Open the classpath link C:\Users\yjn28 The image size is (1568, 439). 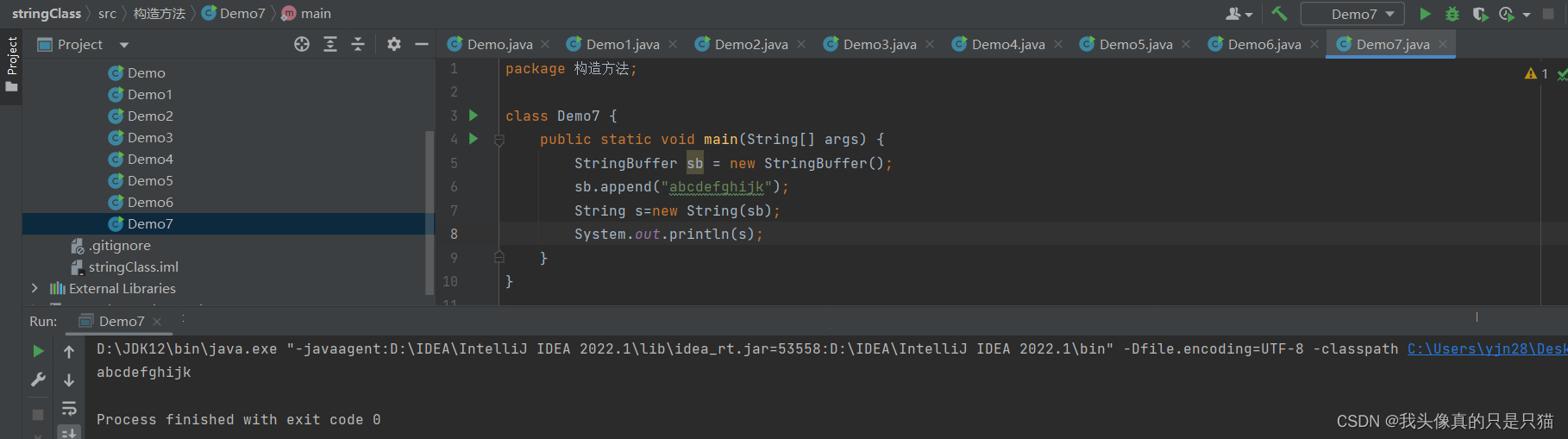coord(1487,348)
